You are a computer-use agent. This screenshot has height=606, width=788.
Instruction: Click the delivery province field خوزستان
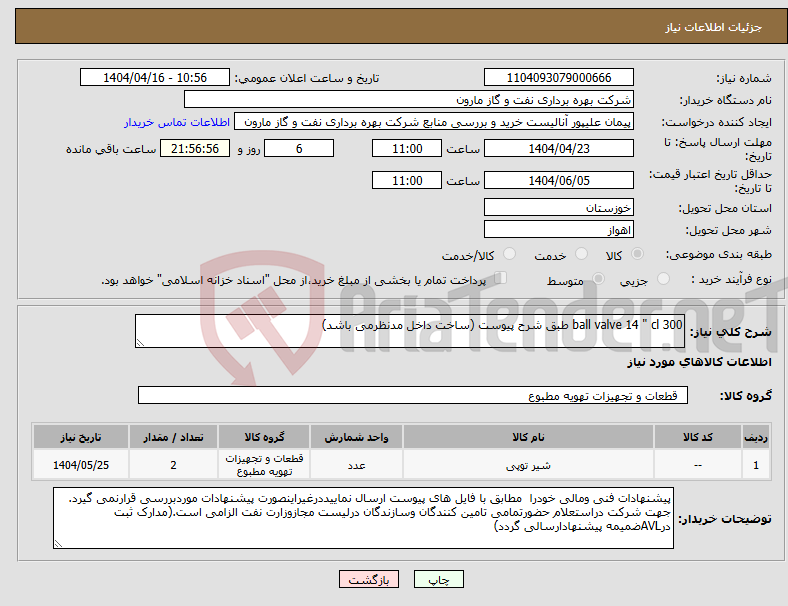[558, 207]
